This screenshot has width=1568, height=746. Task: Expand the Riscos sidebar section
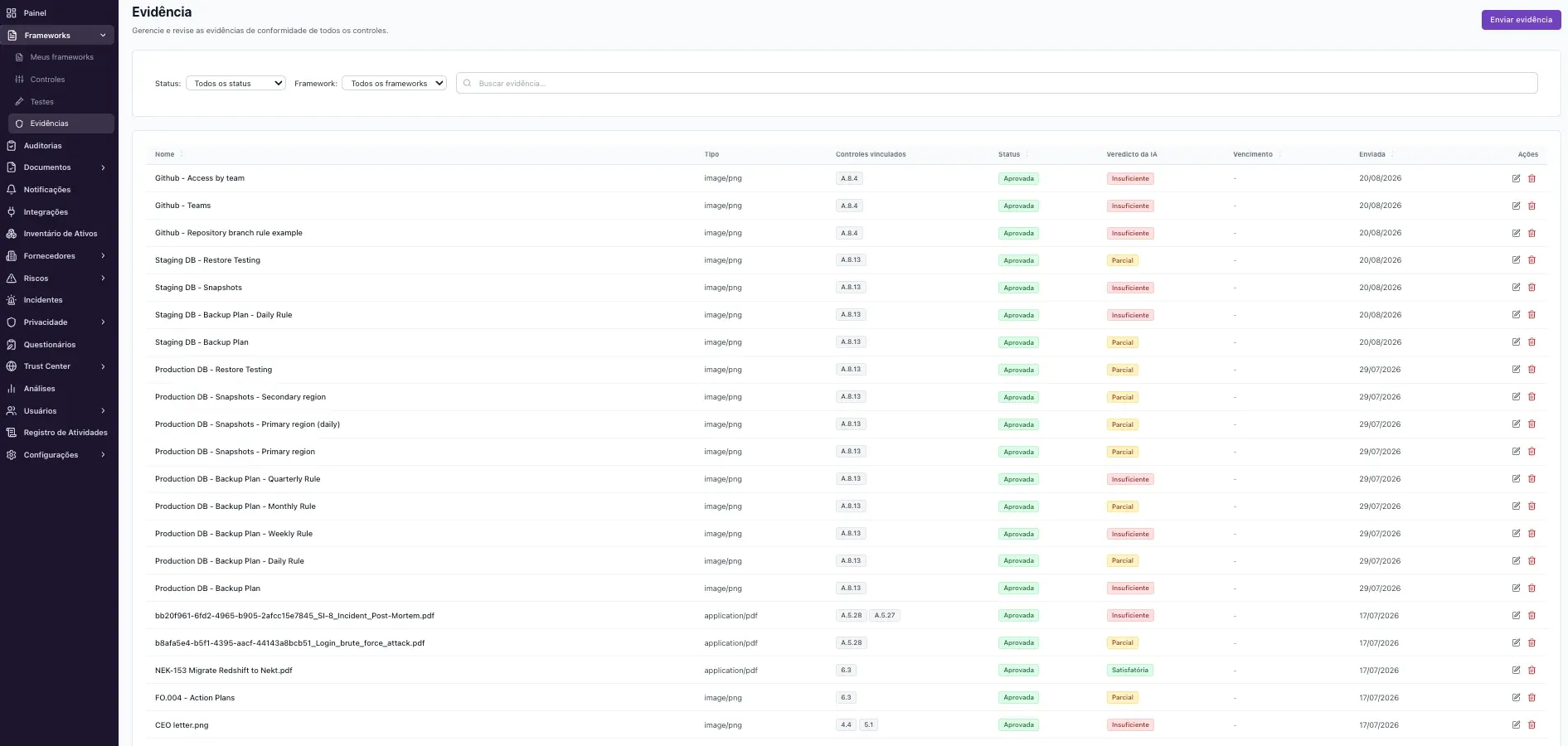[x=103, y=279]
